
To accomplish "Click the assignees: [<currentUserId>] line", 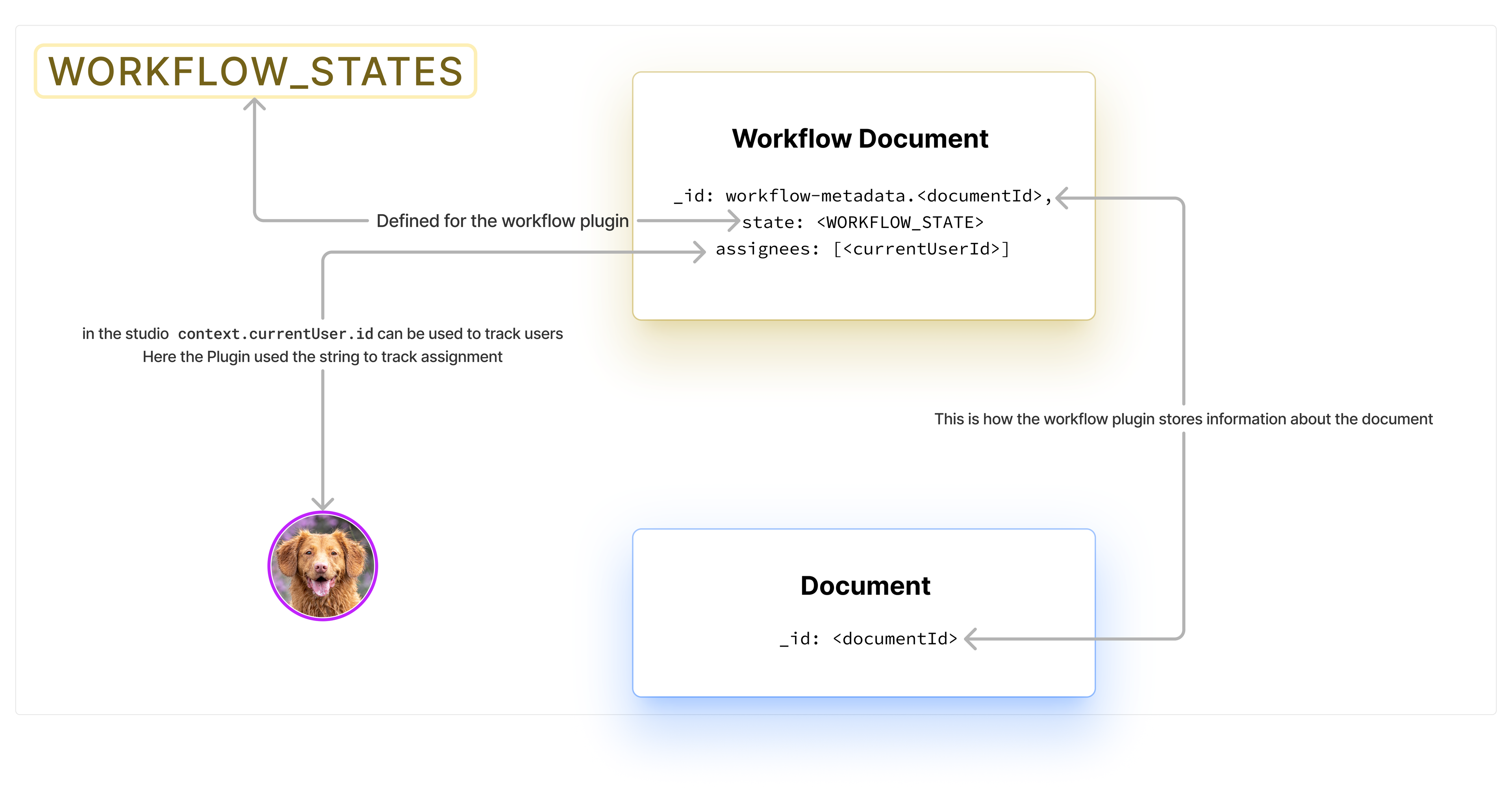I will pyautogui.click(x=862, y=249).
